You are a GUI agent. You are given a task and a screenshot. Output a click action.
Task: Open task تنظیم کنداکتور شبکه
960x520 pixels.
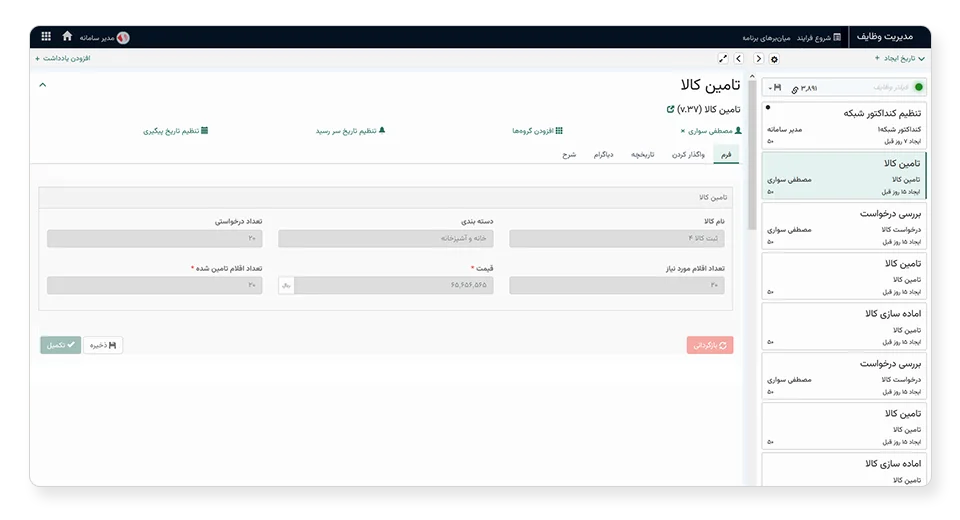point(844,126)
